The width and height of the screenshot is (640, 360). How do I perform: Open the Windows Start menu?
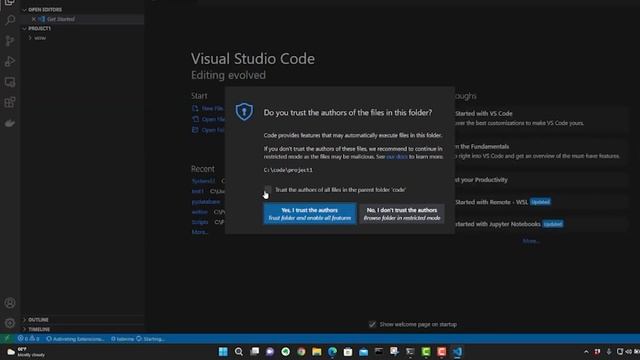coord(223,351)
